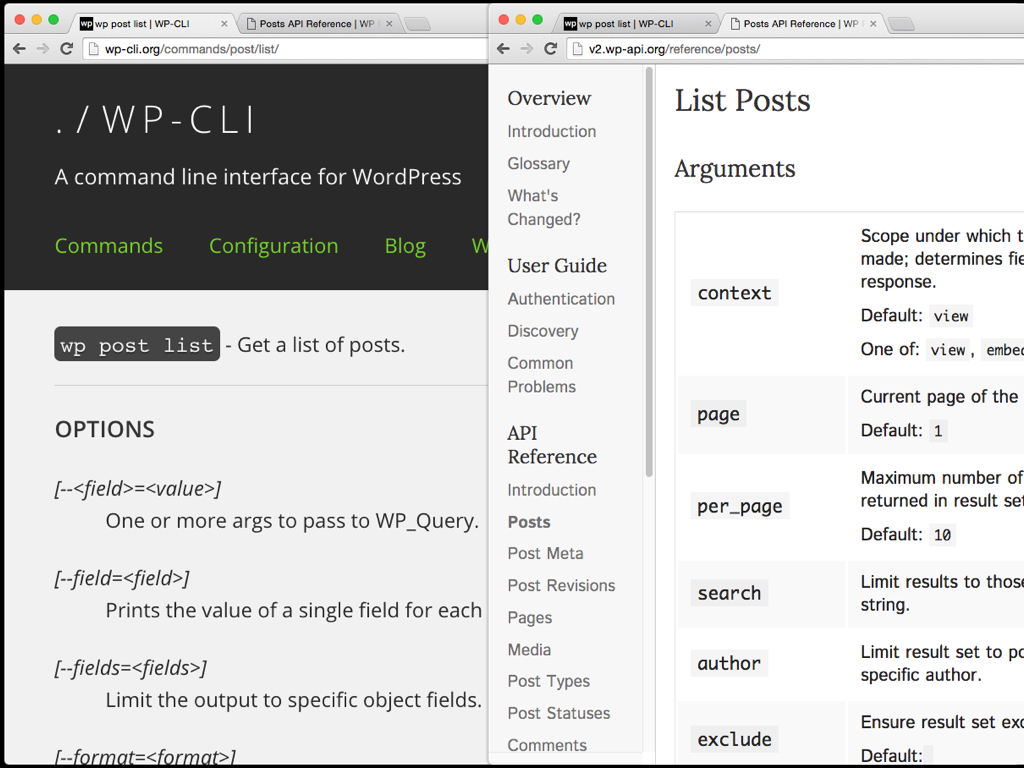Close the 'Posts API Reference' tab in left window
Screen dimensions: 1024x768
click(x=389, y=24)
